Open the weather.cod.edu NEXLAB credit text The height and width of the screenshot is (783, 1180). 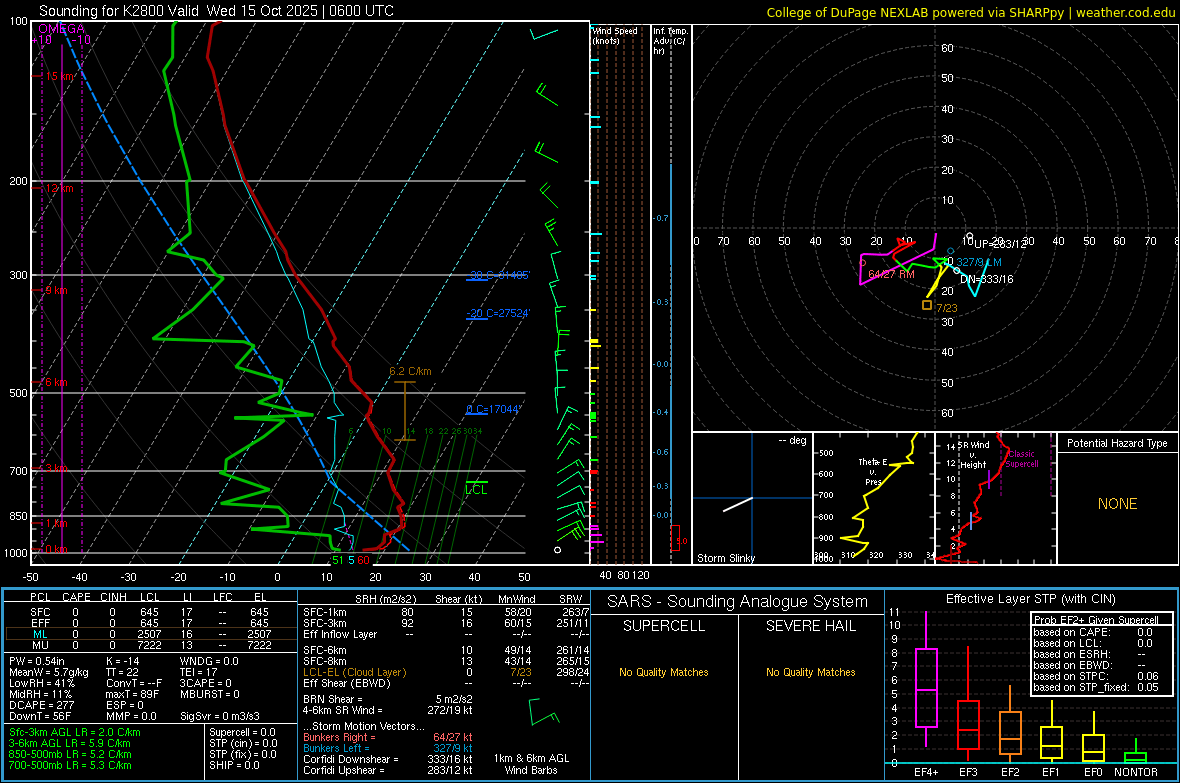pos(971,12)
